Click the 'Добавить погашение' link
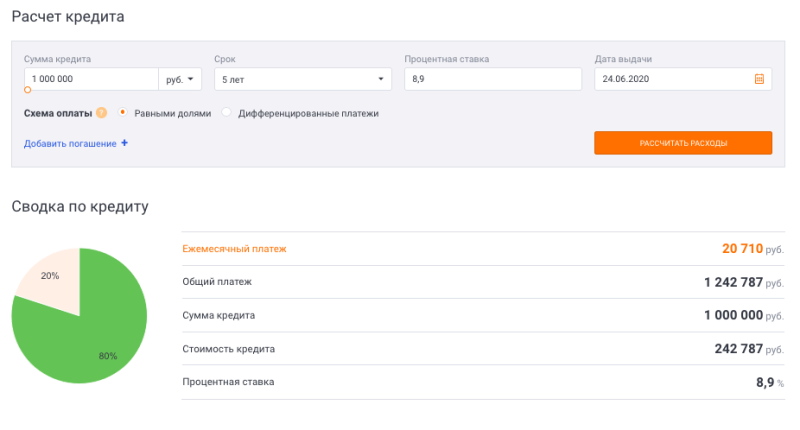Image resolution: width=800 pixels, height=430 pixels. [x=70, y=143]
